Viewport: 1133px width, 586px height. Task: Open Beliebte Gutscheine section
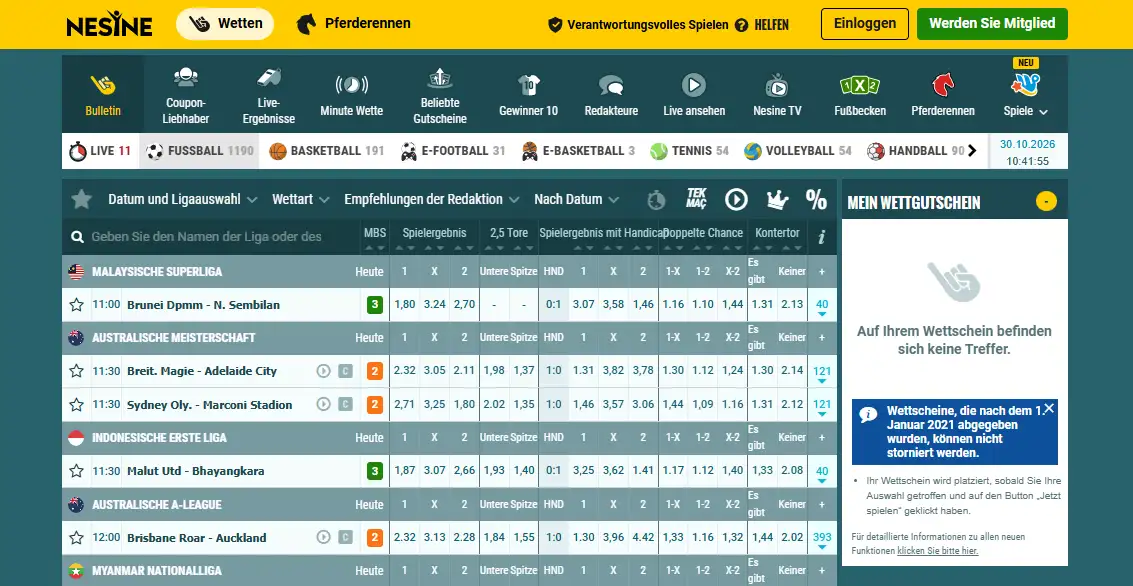pyautogui.click(x=440, y=95)
